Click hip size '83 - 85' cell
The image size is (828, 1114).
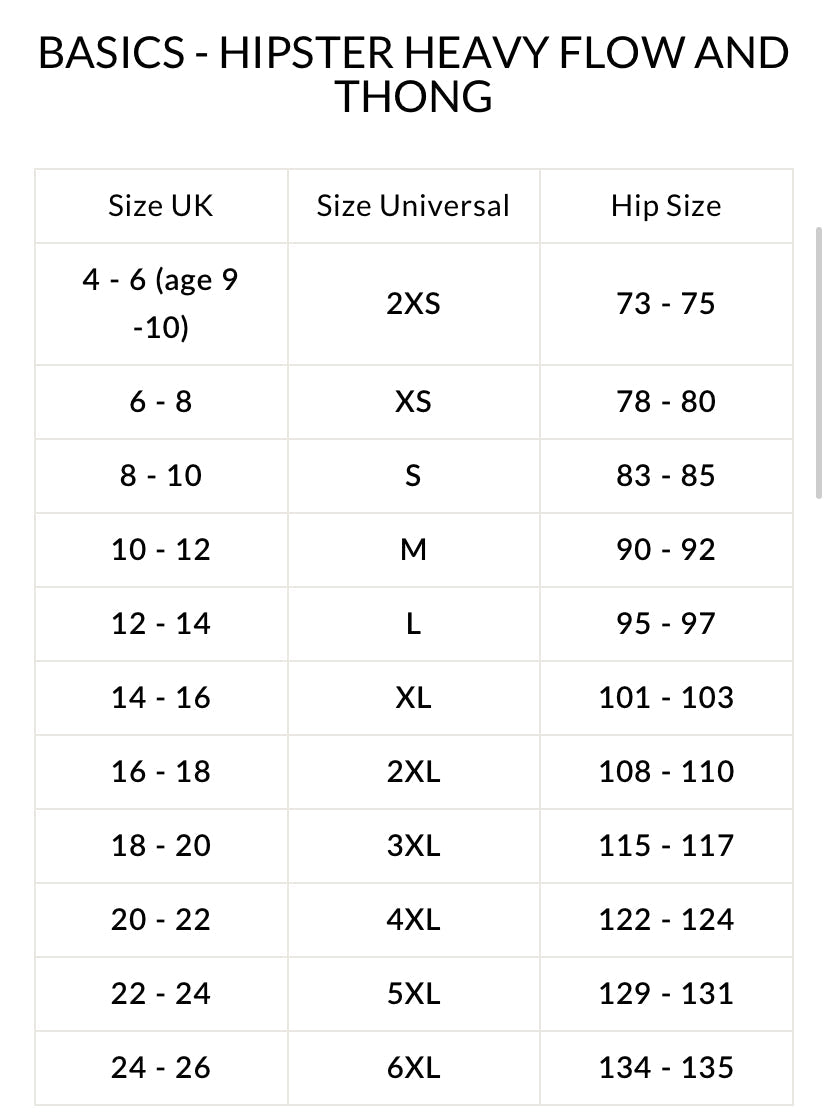(x=666, y=475)
